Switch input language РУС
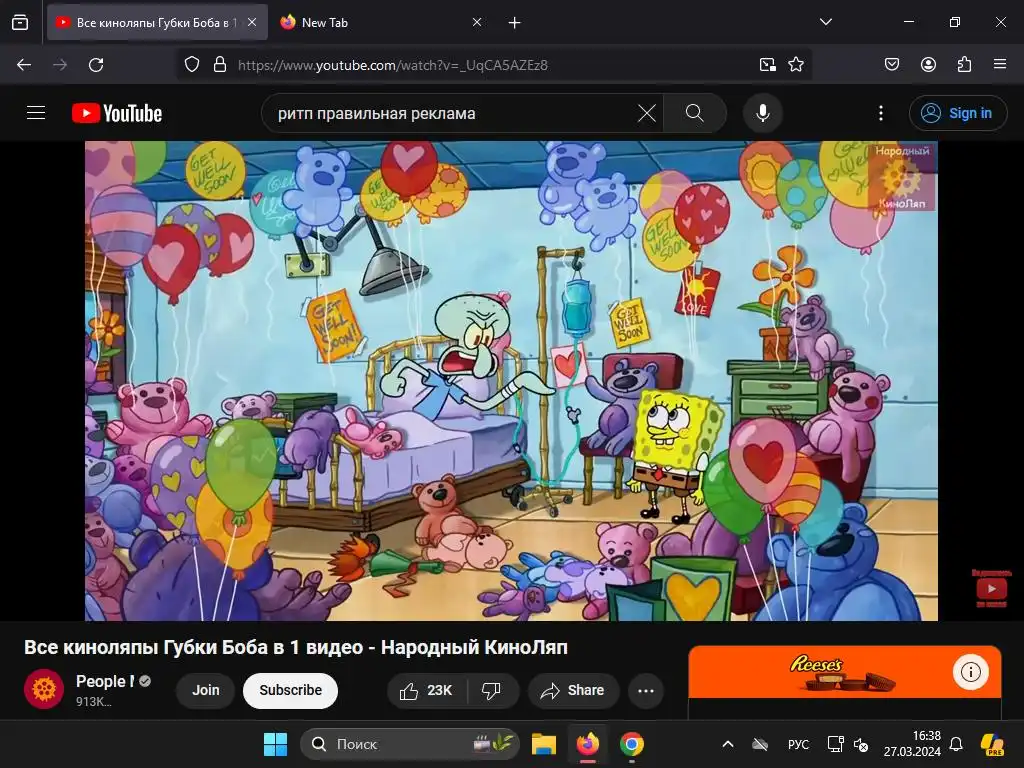 [x=798, y=744]
